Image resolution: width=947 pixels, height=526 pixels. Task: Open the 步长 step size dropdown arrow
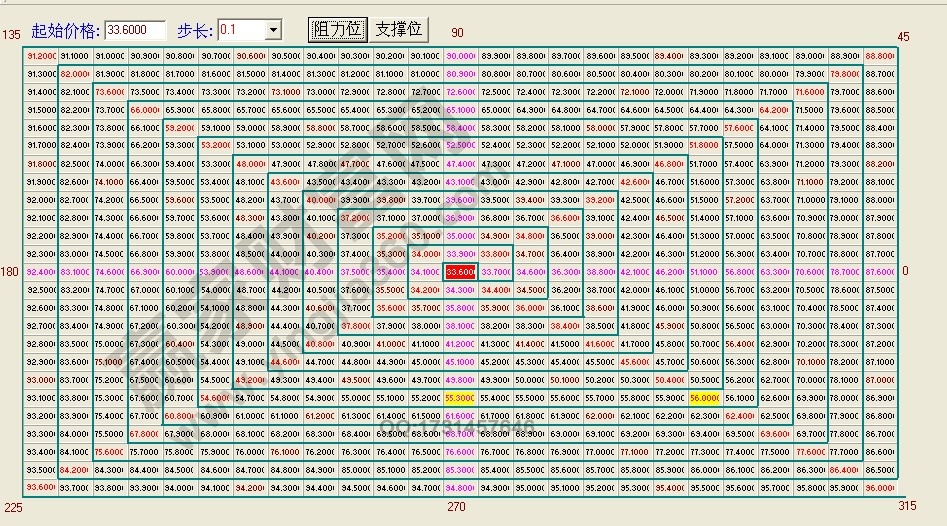tap(273, 30)
